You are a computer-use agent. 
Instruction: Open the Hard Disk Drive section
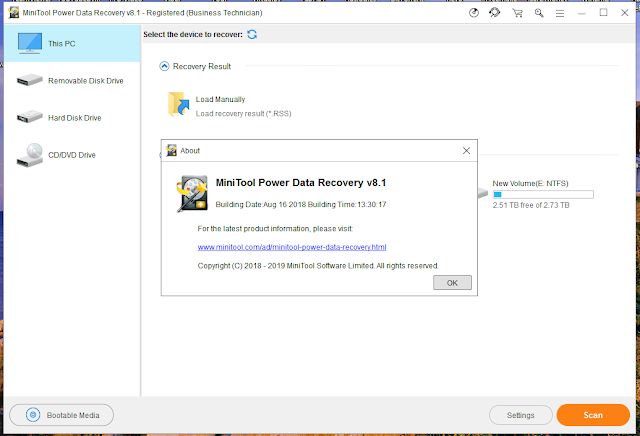click(x=72, y=118)
